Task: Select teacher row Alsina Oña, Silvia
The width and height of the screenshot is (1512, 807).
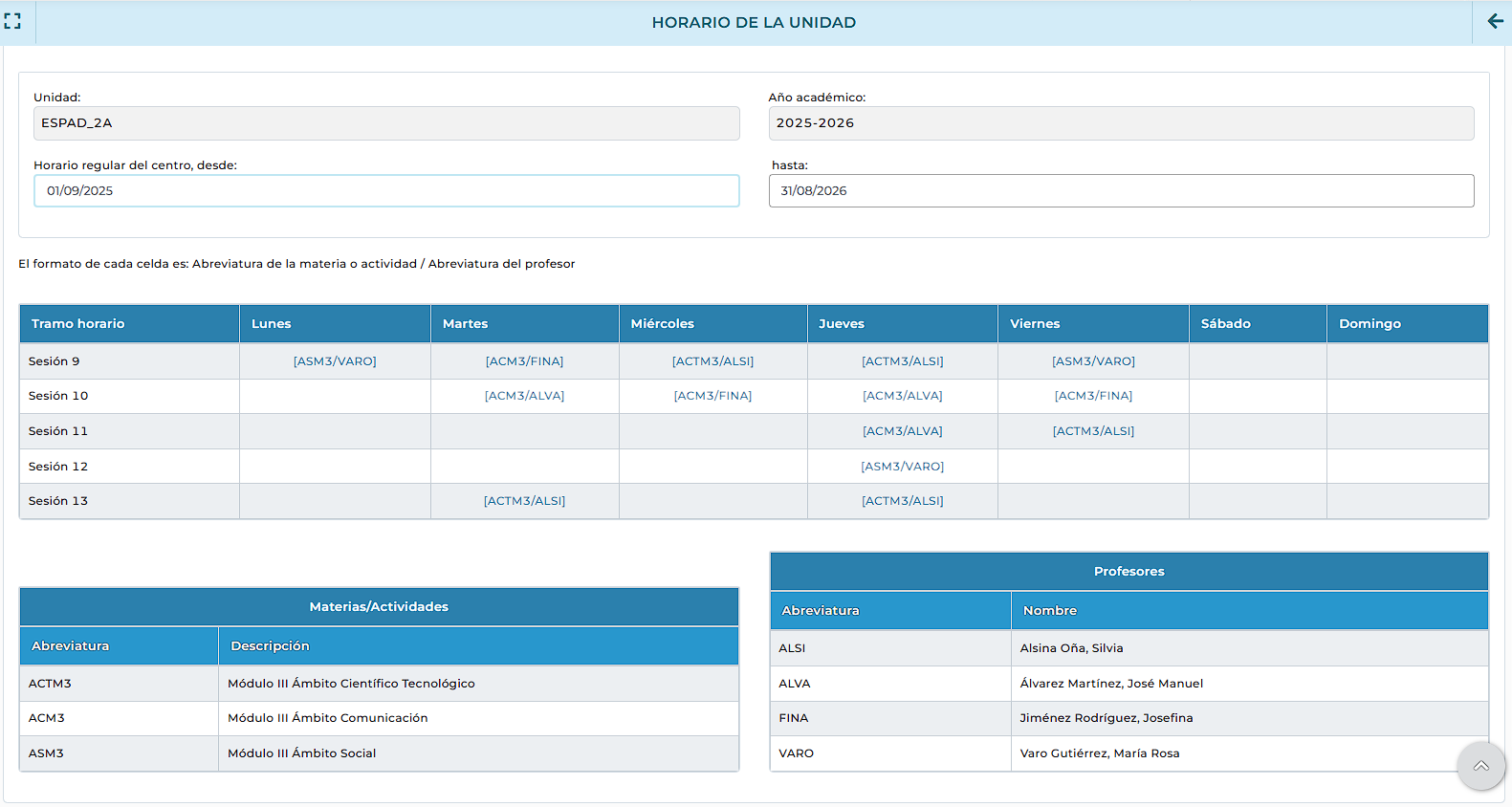Action: (x=1071, y=648)
